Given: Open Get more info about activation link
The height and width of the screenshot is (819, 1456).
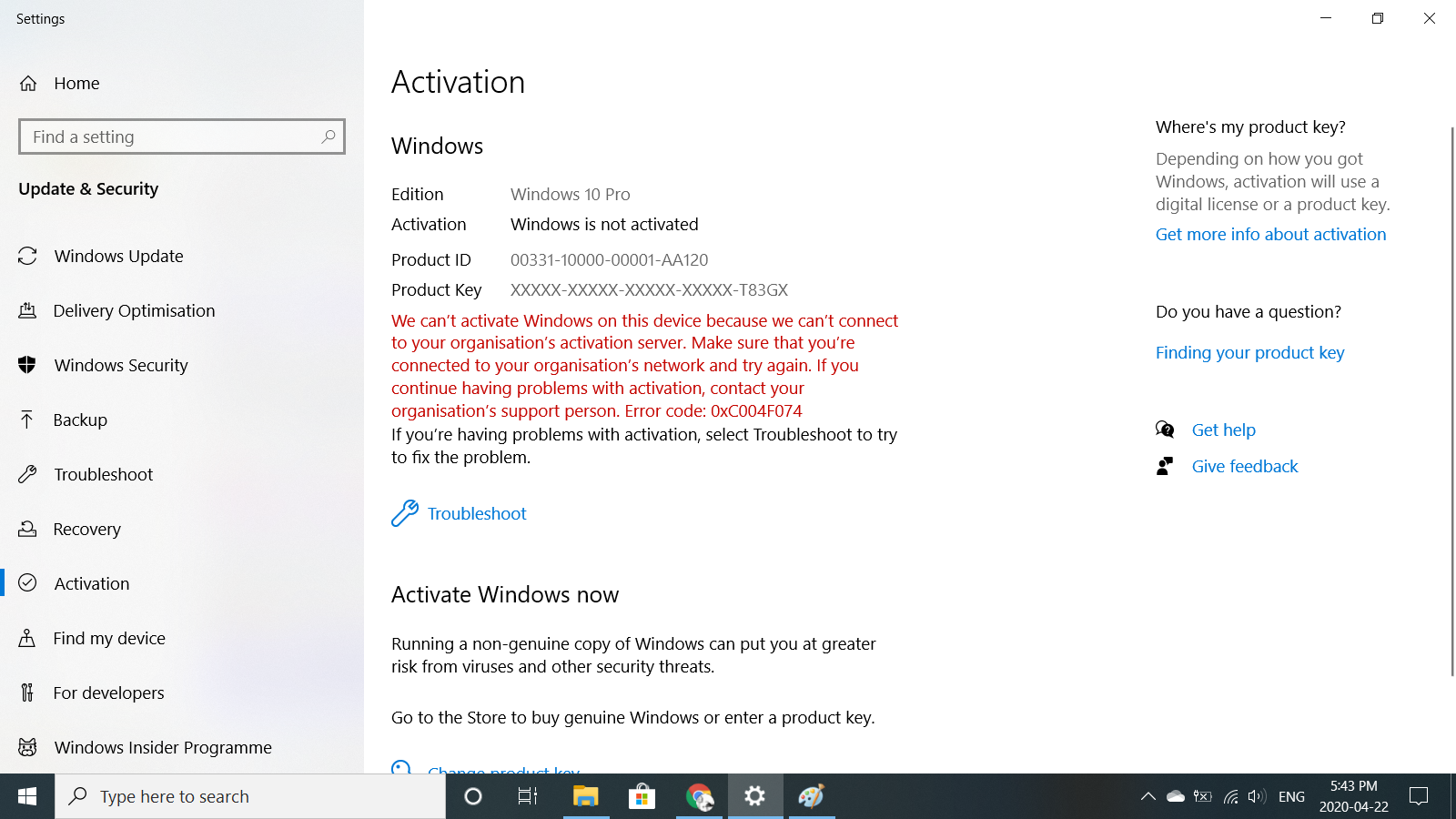Looking at the screenshot, I should 1270,234.
